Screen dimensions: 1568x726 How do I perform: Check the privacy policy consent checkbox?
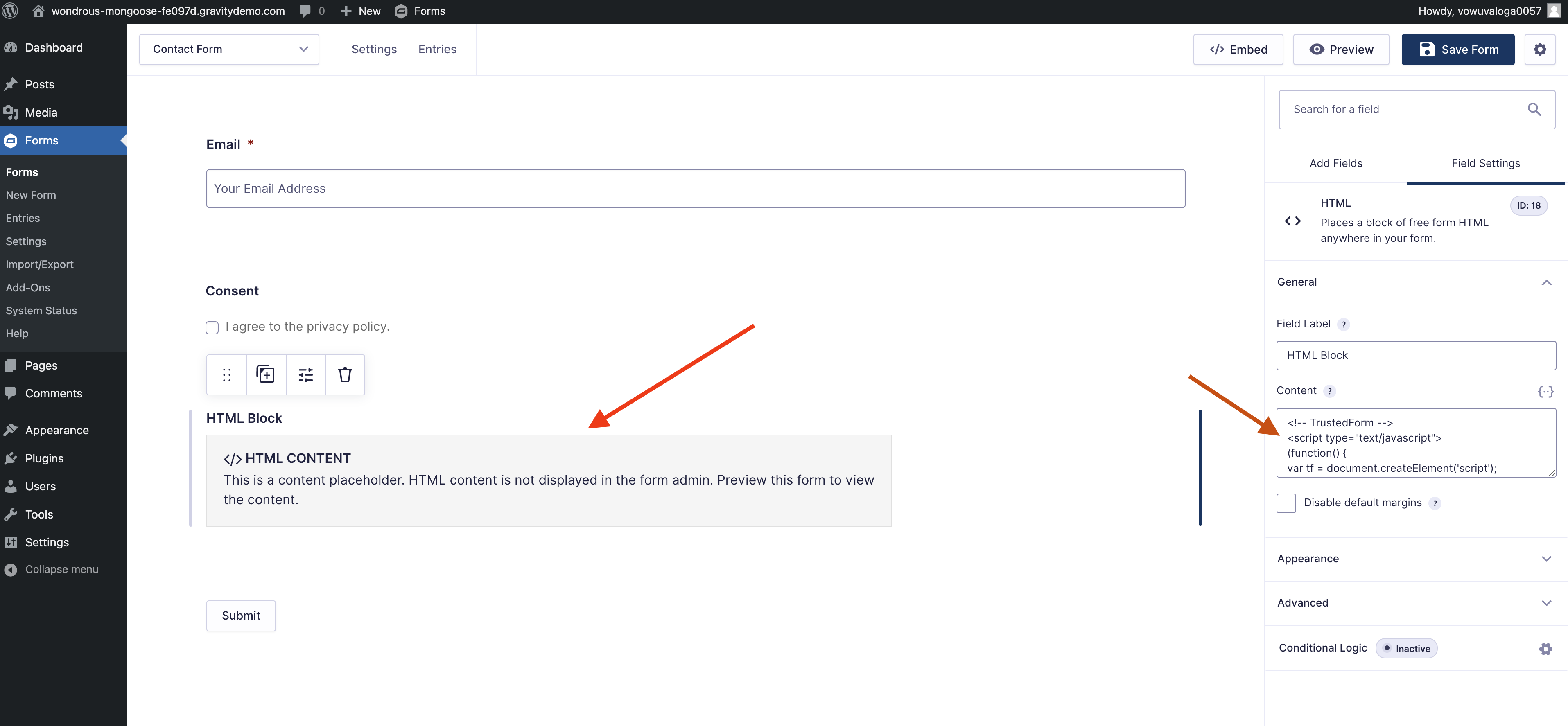[212, 327]
